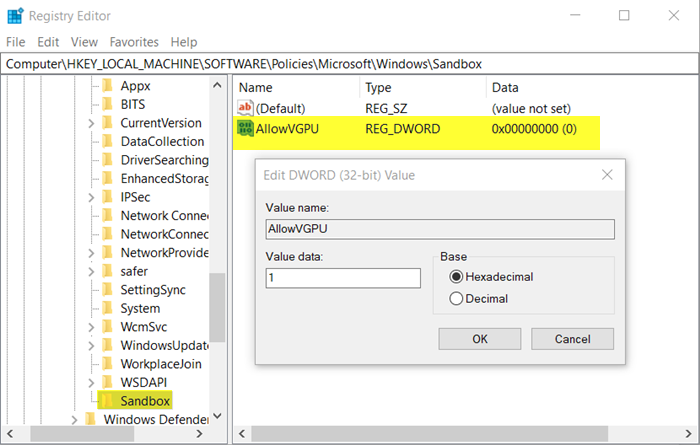Expand the IPSec key

tap(91, 197)
